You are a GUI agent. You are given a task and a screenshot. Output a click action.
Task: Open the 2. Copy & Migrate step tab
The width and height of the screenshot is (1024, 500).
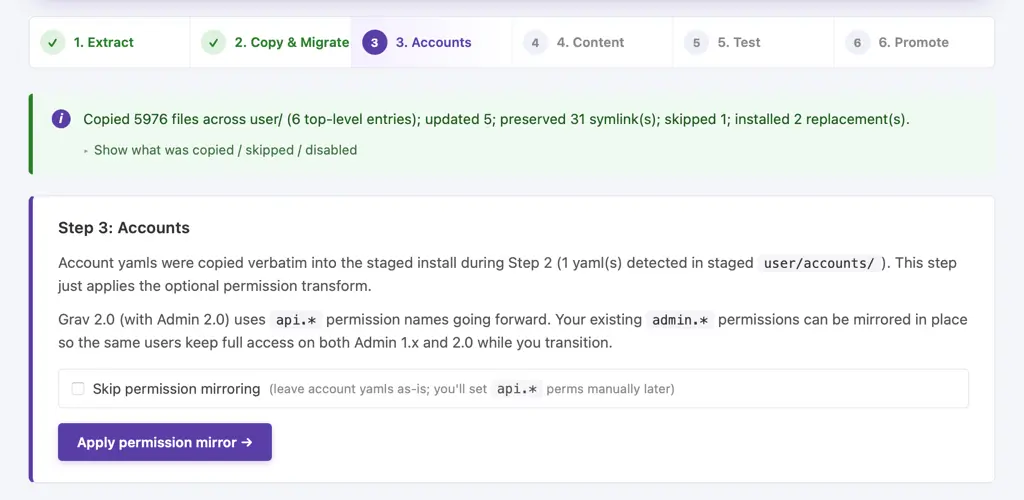271,42
